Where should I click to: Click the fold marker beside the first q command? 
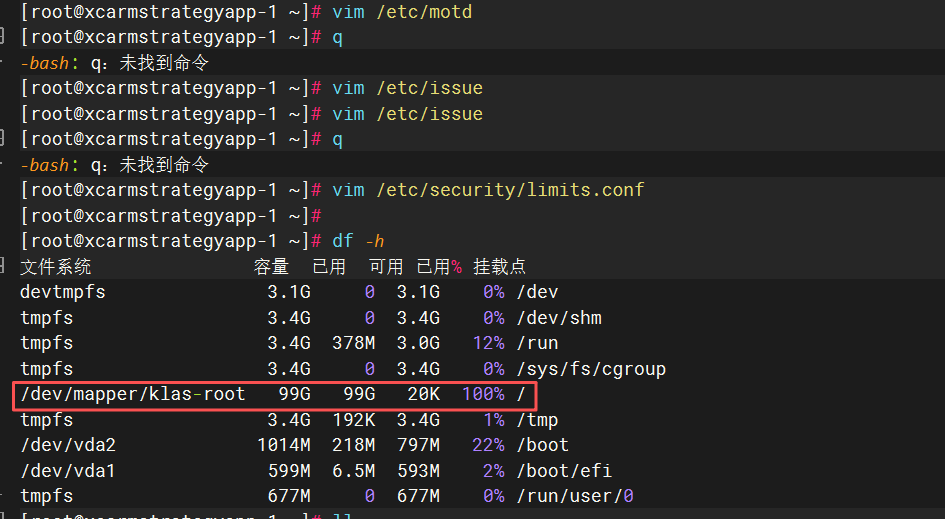pos(4,36)
